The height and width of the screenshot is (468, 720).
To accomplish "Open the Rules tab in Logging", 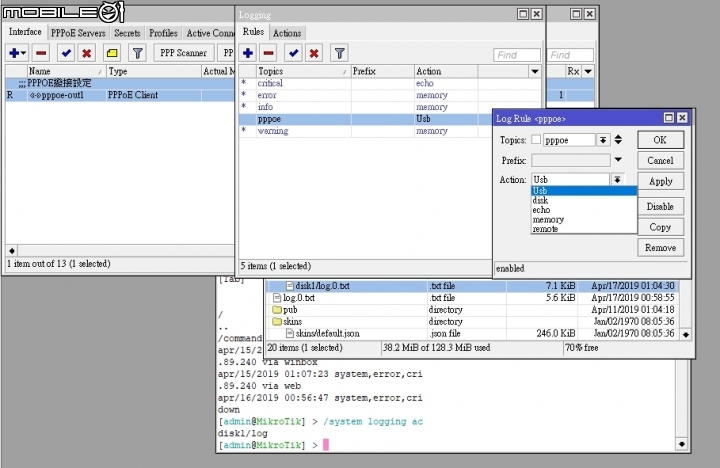I will [253, 32].
